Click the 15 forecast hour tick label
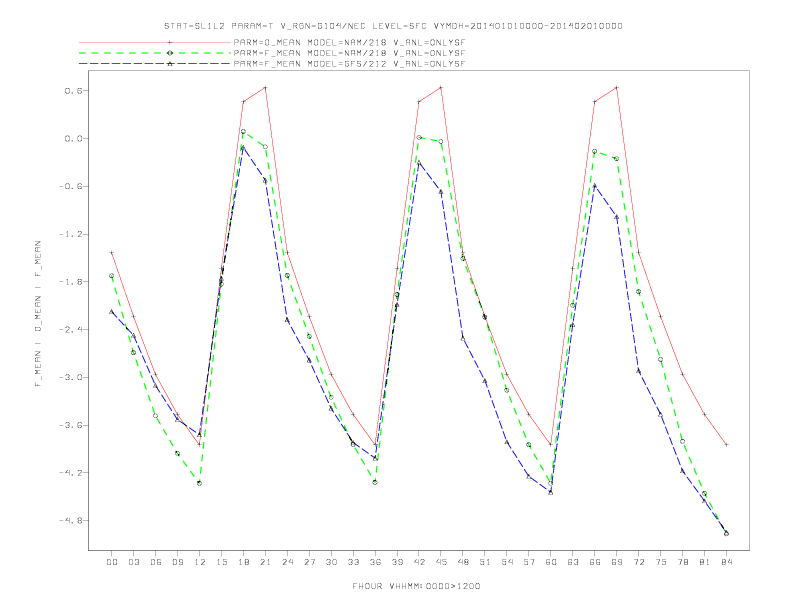Viewport: 792px width, 612px height. (x=221, y=562)
